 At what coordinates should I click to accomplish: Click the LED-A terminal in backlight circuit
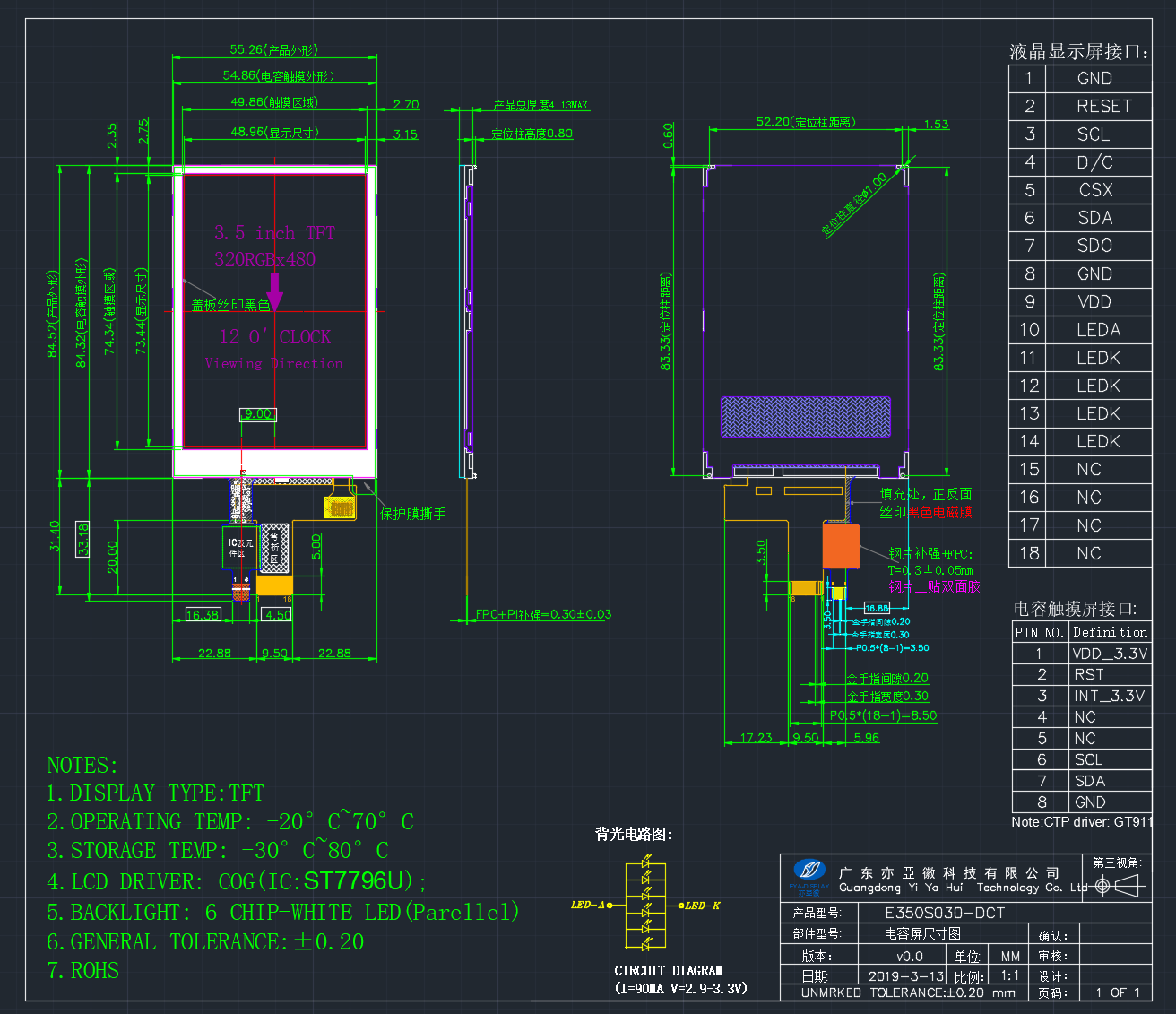tap(610, 906)
